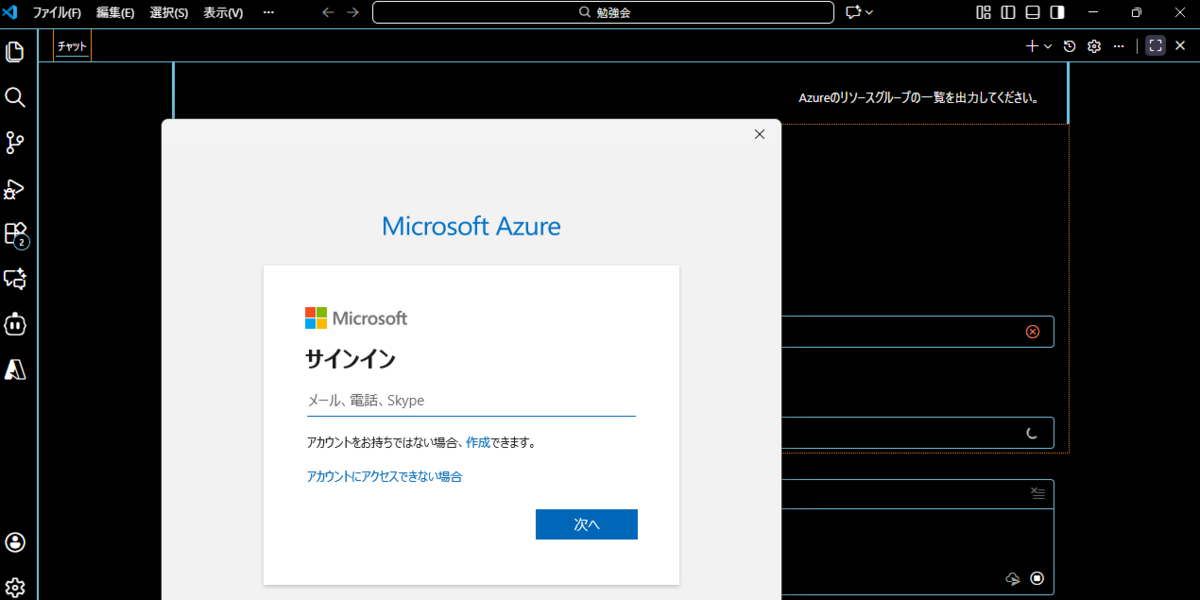Screen dimensions: 1200x600
Task: Close the chat panel with X
Action: 1180,46
